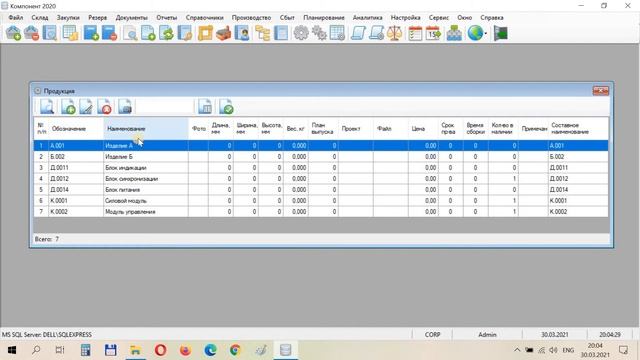Click the green exit door toolbar icon
This screenshot has width=640, height=360.
500,33
